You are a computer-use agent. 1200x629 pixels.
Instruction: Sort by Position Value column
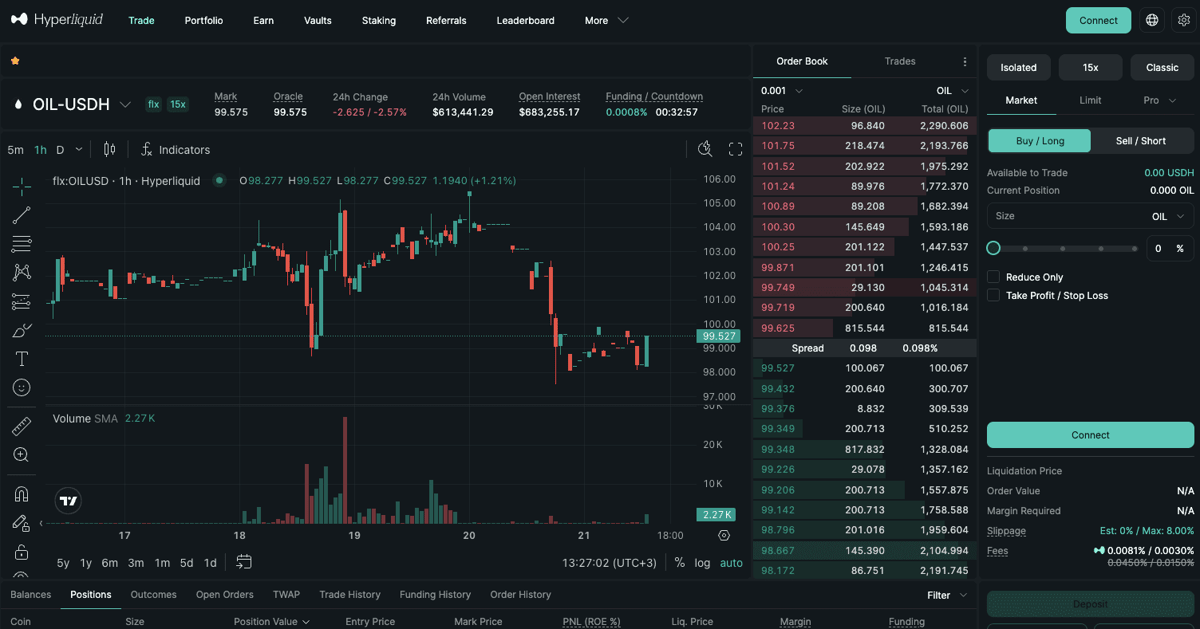click(x=272, y=621)
